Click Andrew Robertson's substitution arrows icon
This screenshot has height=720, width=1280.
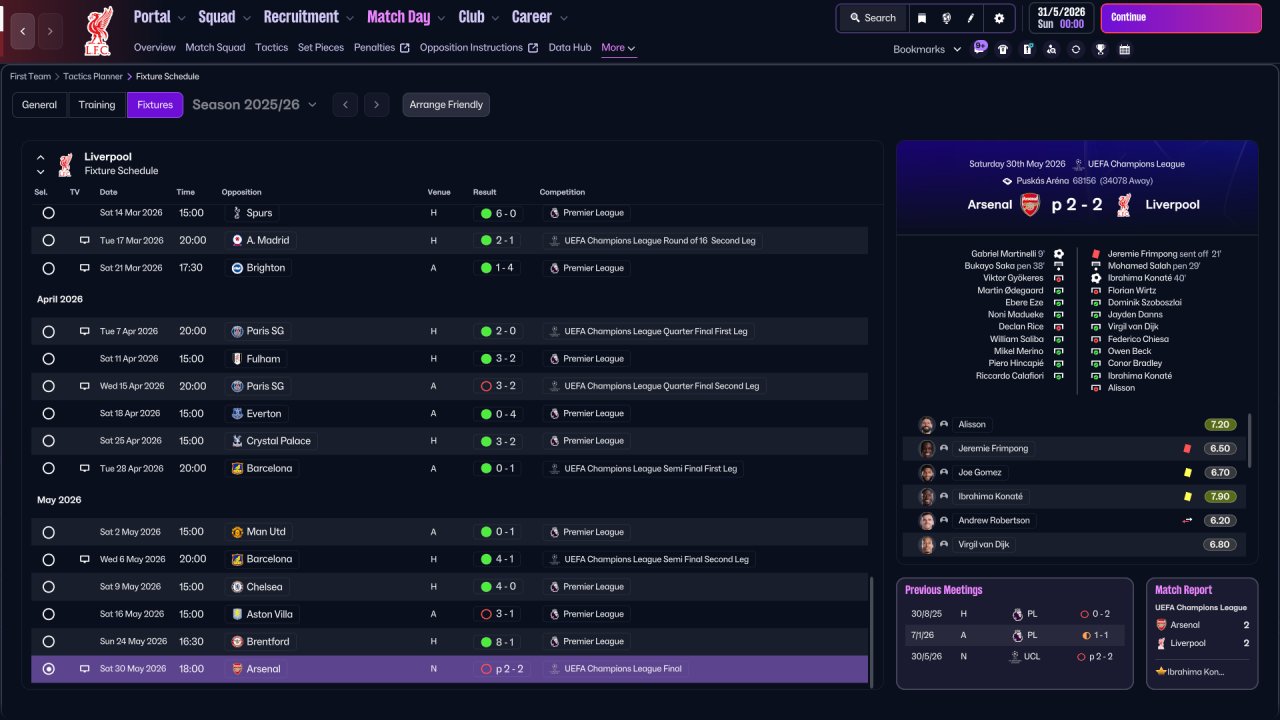(1187, 520)
